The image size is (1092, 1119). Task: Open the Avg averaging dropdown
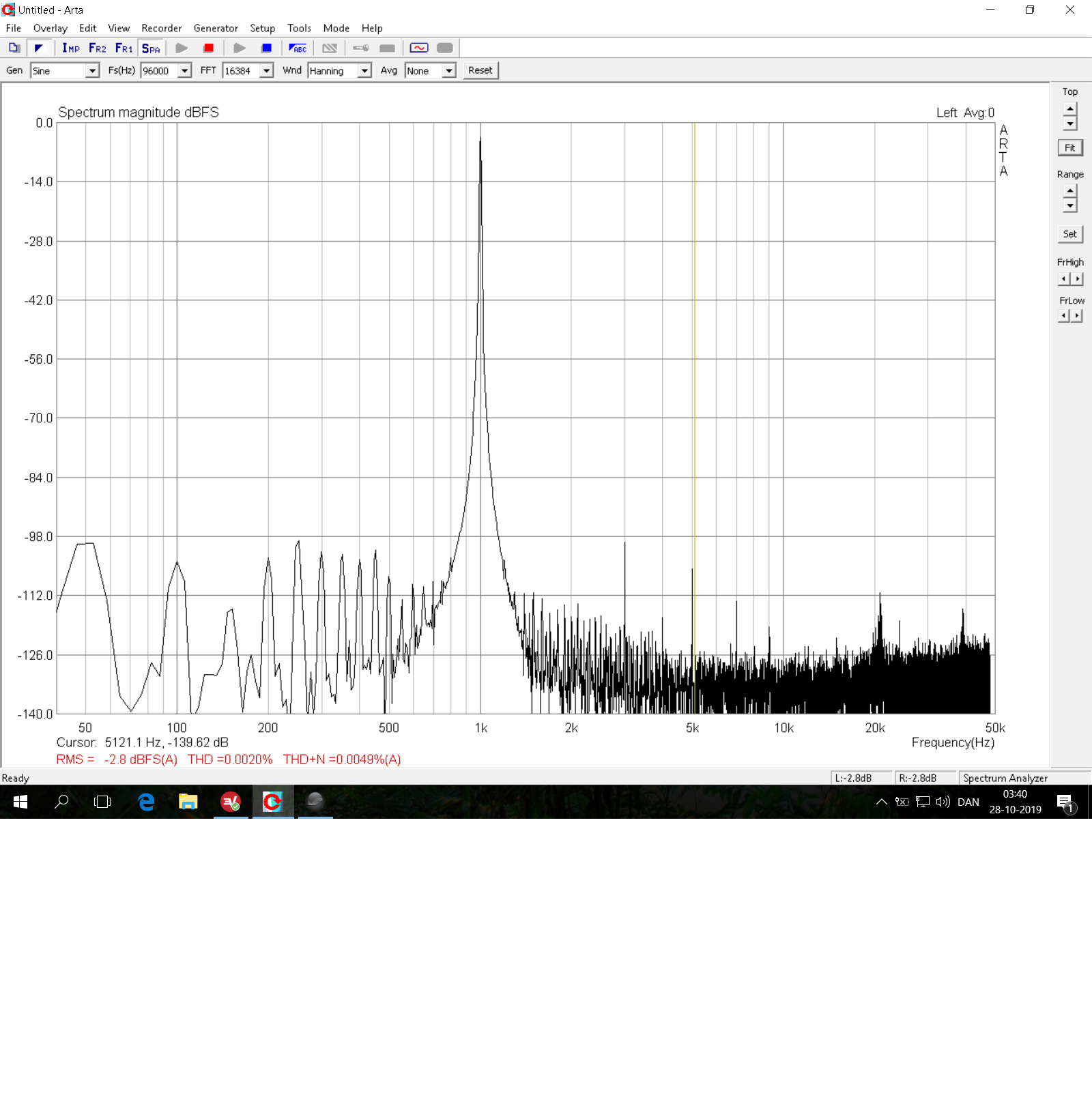(x=449, y=71)
